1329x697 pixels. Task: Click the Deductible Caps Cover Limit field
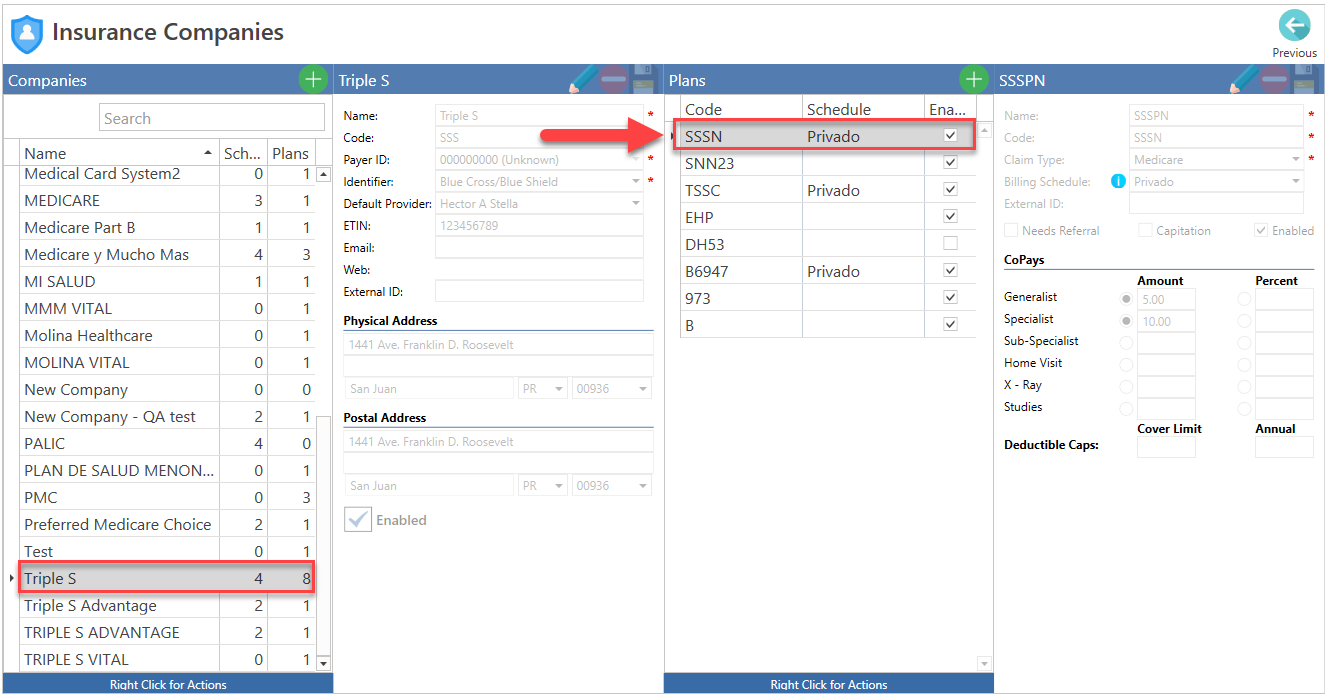[x=1166, y=447]
